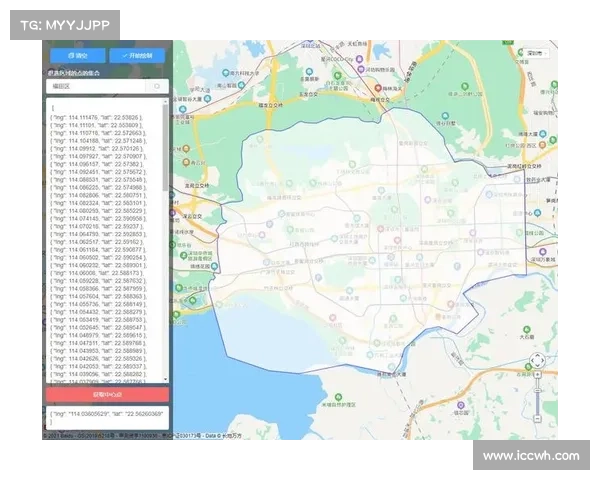Image resolution: width=600 pixels, height=480 pixels.
Task: Click the 开始绘制 start drawing button
Action: coord(137,56)
